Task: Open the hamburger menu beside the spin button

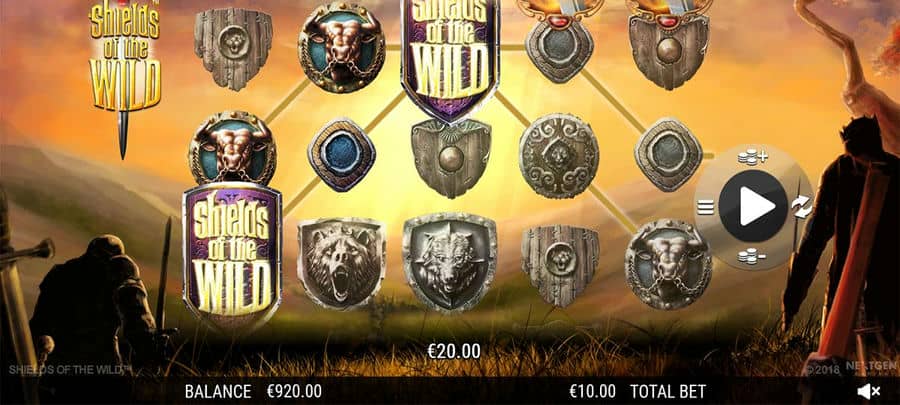Action: [705, 207]
